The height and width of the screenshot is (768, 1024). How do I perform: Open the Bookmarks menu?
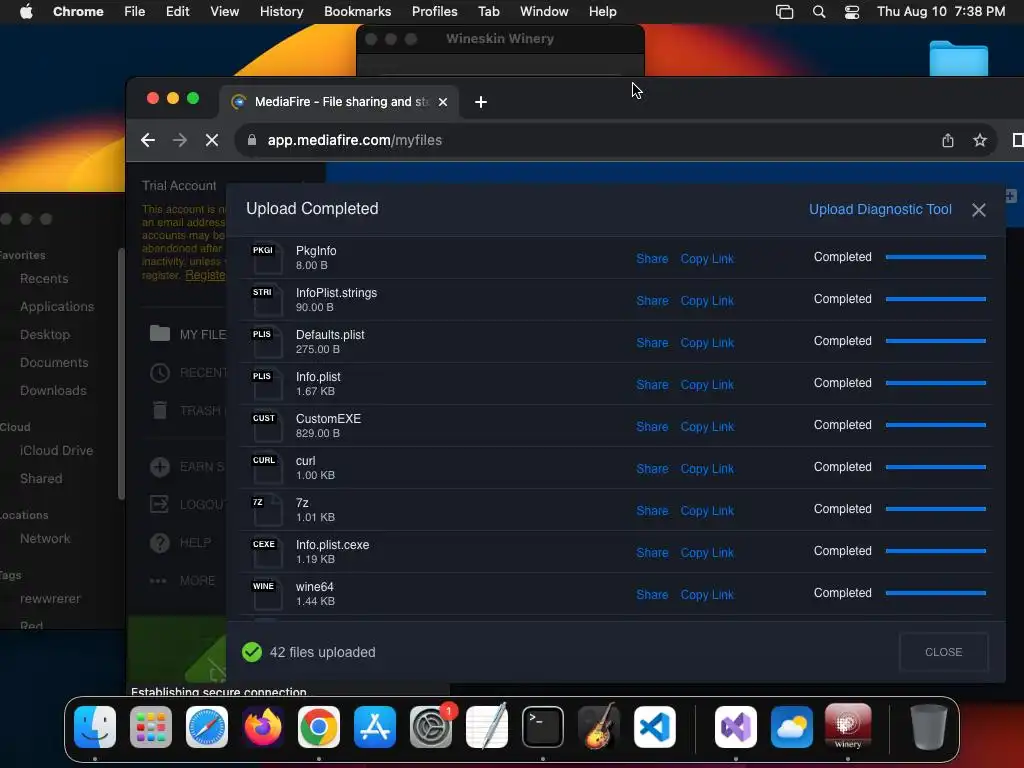pos(357,12)
